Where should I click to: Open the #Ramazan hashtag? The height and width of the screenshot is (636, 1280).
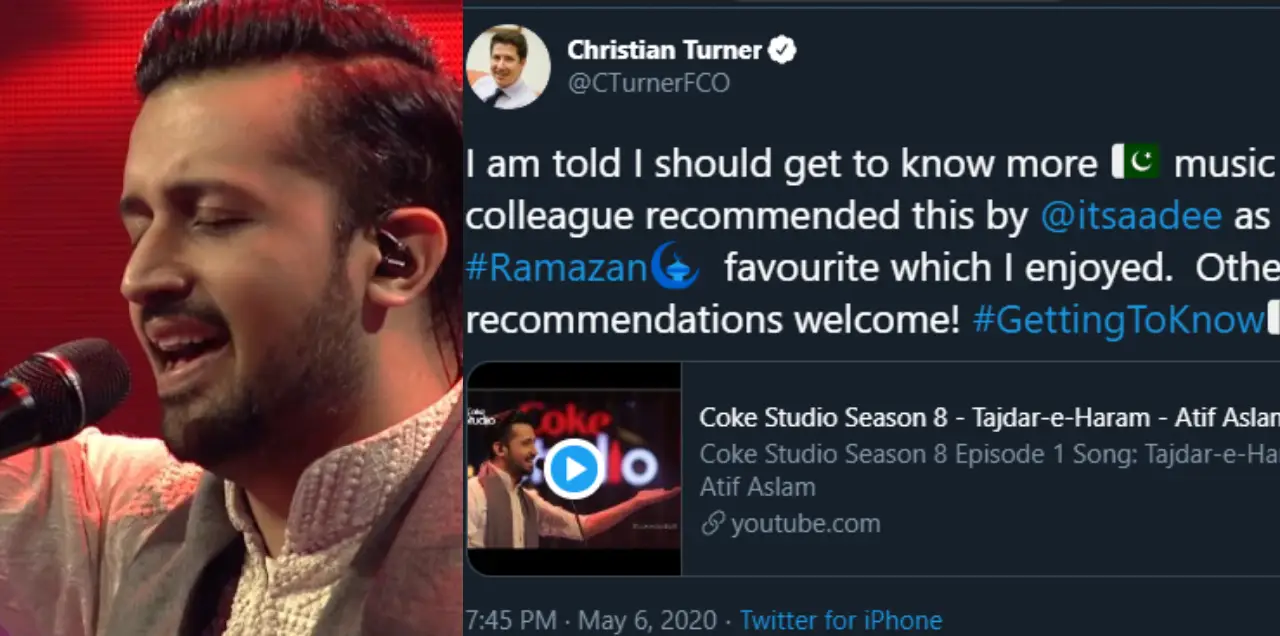pyautogui.click(x=556, y=267)
